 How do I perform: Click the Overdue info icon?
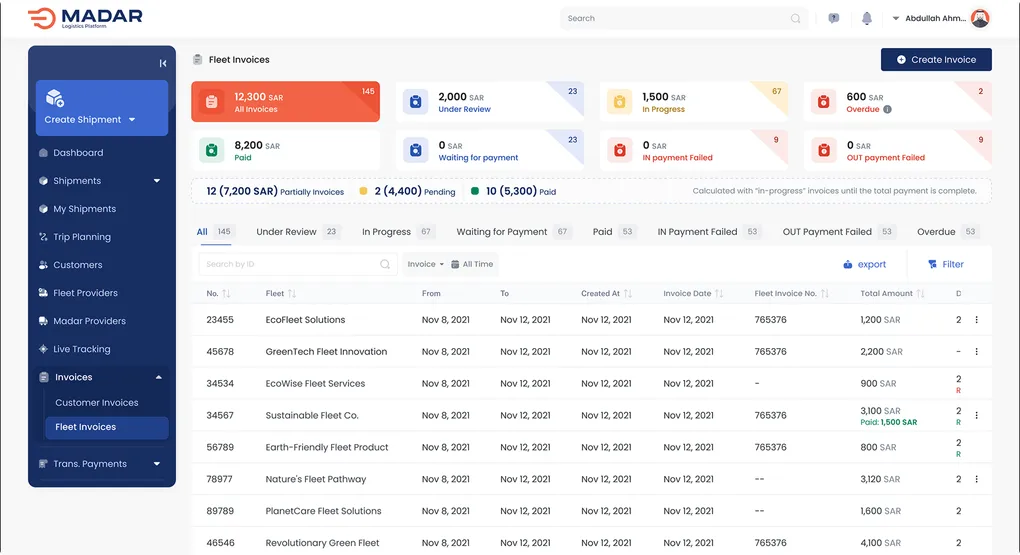pos(888,110)
